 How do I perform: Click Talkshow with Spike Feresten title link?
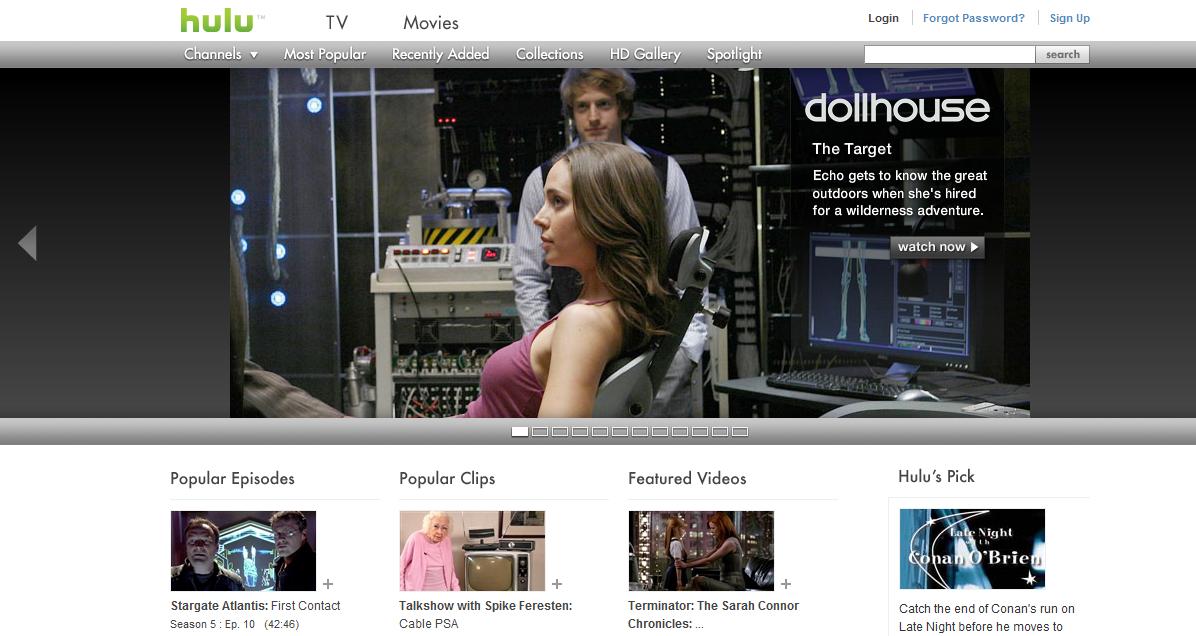click(x=485, y=605)
